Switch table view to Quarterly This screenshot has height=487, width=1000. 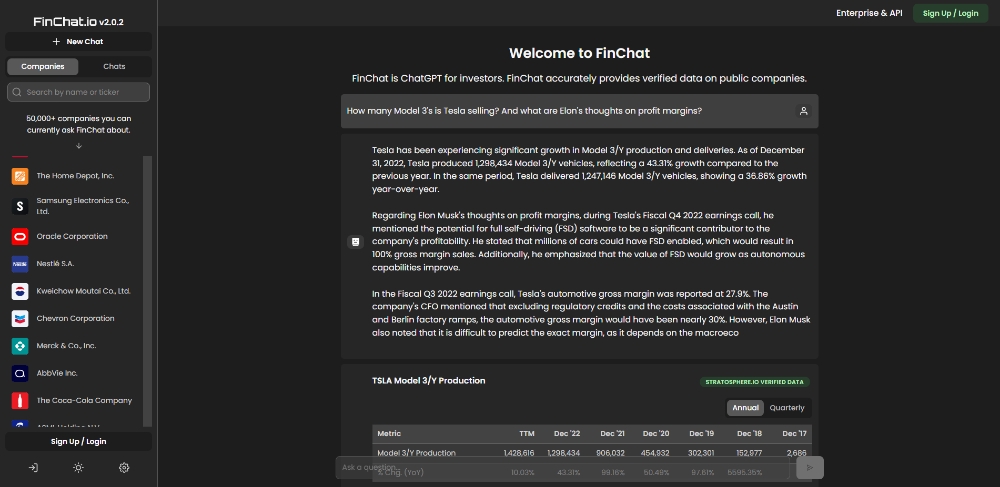pyautogui.click(x=787, y=408)
